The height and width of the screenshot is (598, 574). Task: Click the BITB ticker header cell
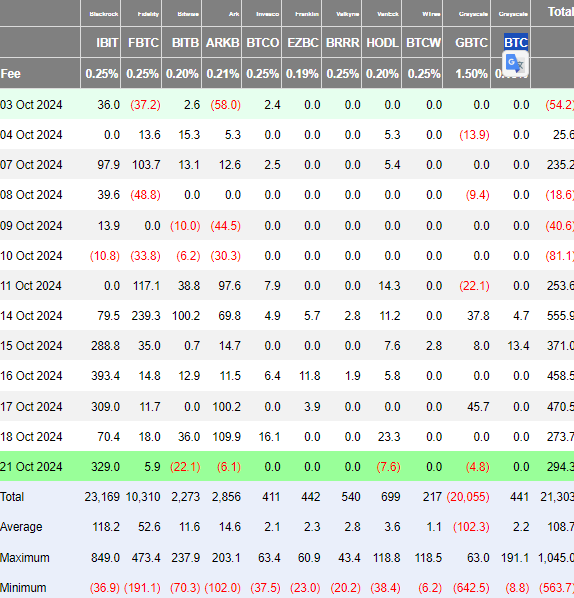(185, 42)
